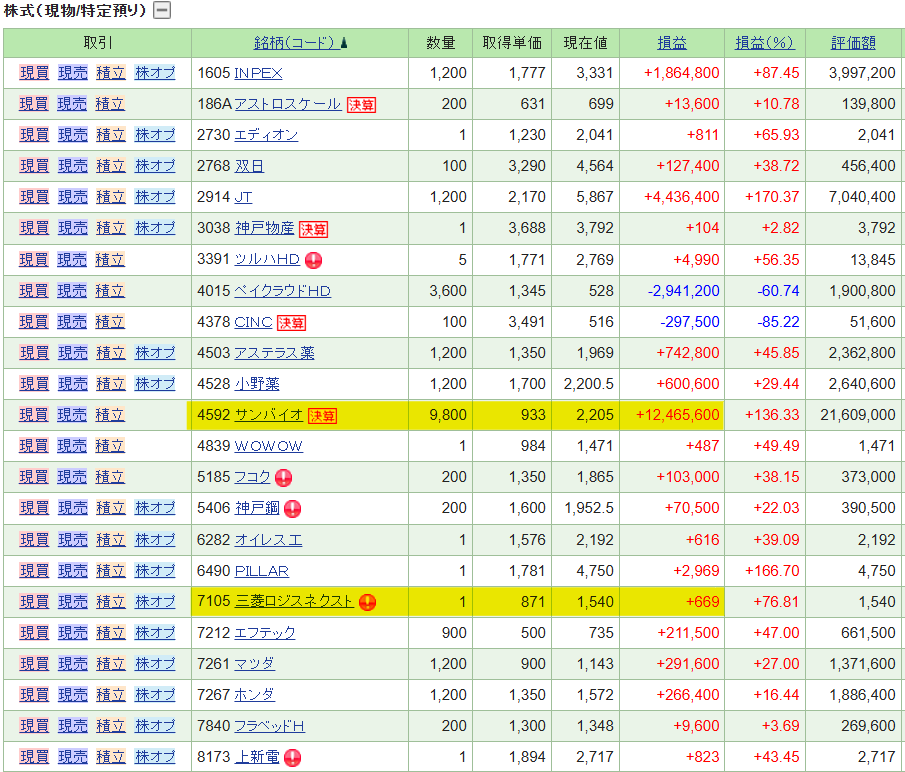Click the red alert icon beside フコク
The height and width of the screenshot is (772, 905).
click(283, 478)
